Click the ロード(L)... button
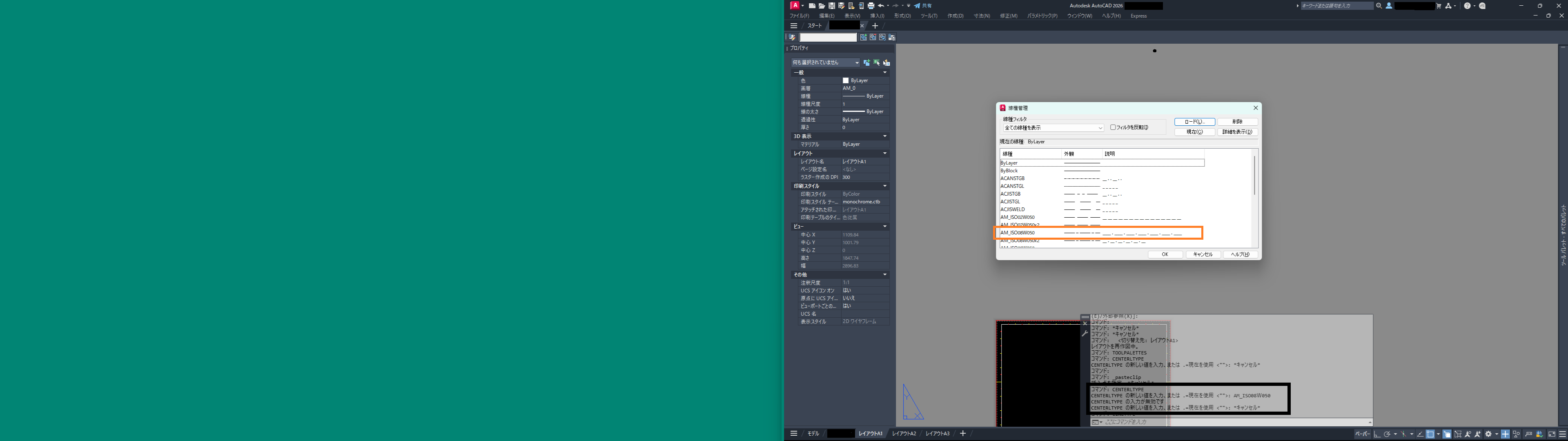Image resolution: width=1568 pixels, height=441 pixels. (x=1194, y=122)
